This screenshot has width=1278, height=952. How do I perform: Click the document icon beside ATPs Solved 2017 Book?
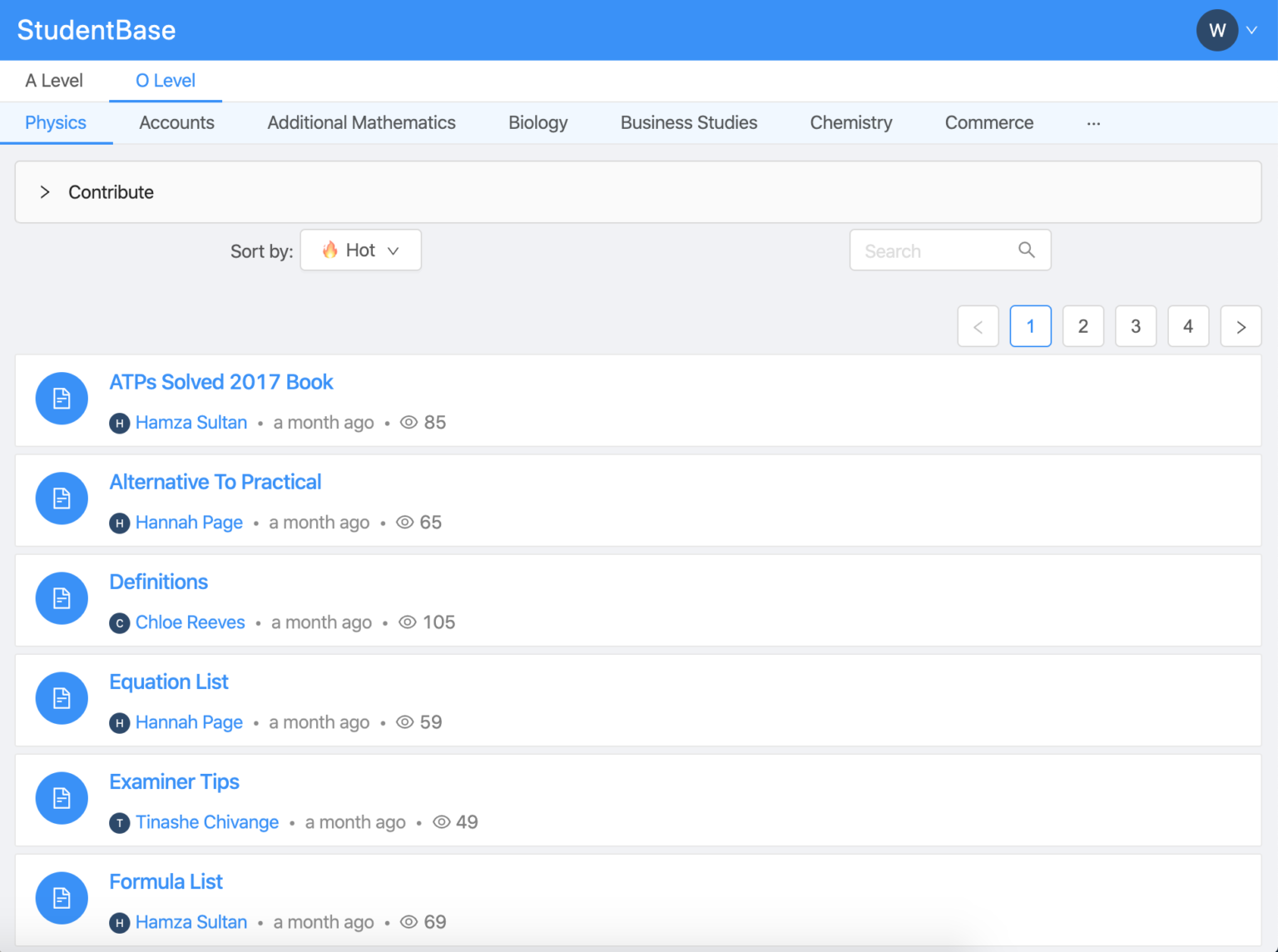(62, 399)
